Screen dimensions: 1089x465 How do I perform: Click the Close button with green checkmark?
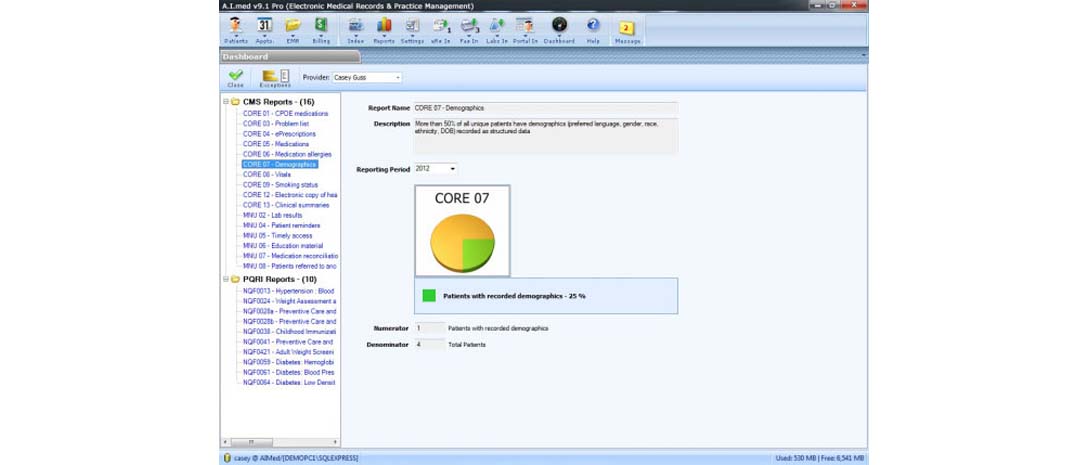pos(236,78)
